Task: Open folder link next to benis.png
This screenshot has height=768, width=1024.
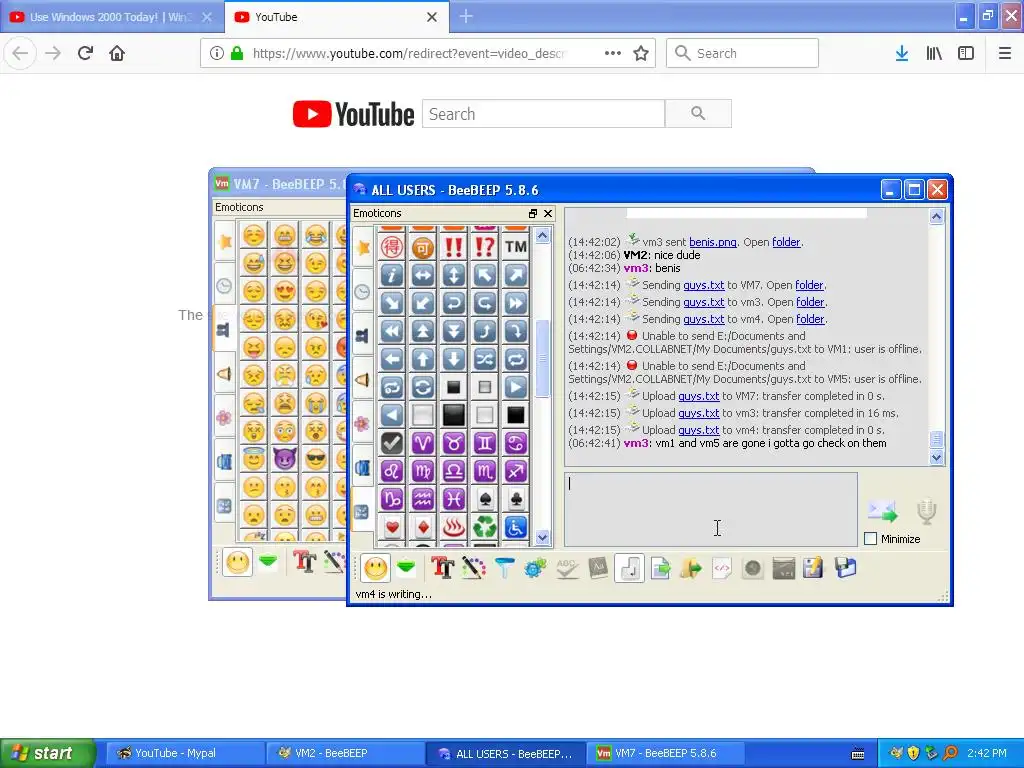Action: (786, 242)
